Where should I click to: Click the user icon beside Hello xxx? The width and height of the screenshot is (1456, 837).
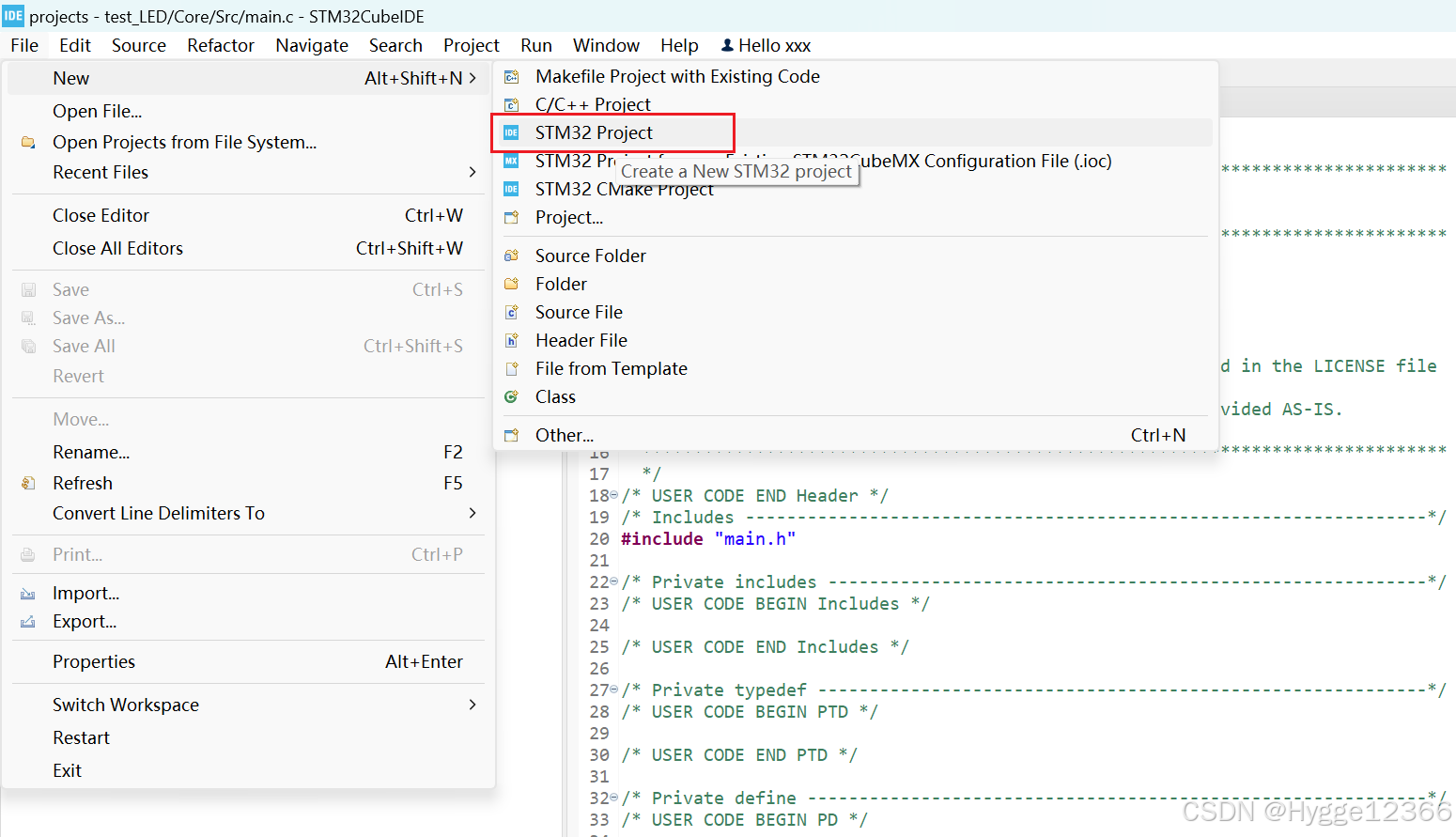(727, 45)
